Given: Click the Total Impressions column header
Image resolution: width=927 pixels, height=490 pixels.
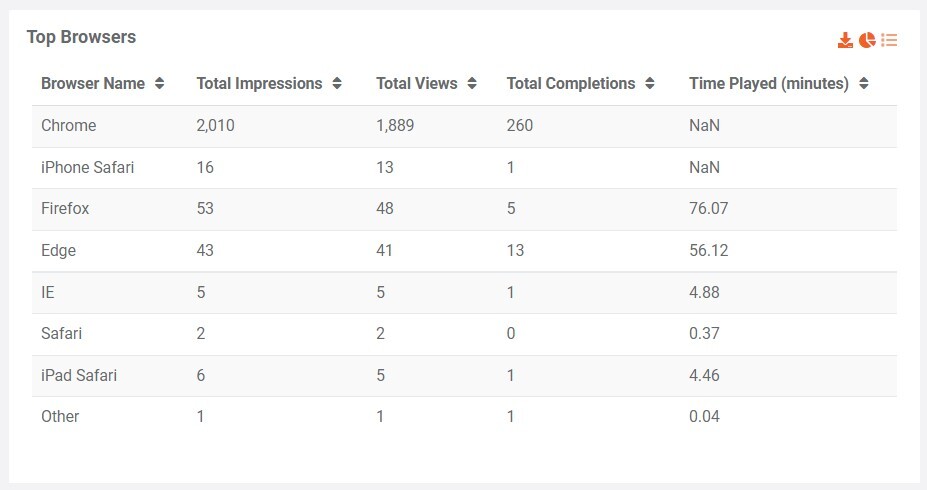Looking at the screenshot, I should click(x=259, y=84).
